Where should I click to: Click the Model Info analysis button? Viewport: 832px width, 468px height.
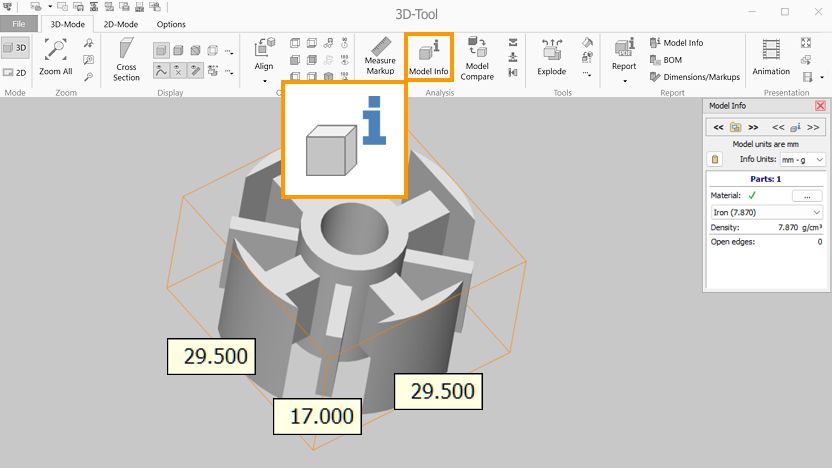pos(428,57)
